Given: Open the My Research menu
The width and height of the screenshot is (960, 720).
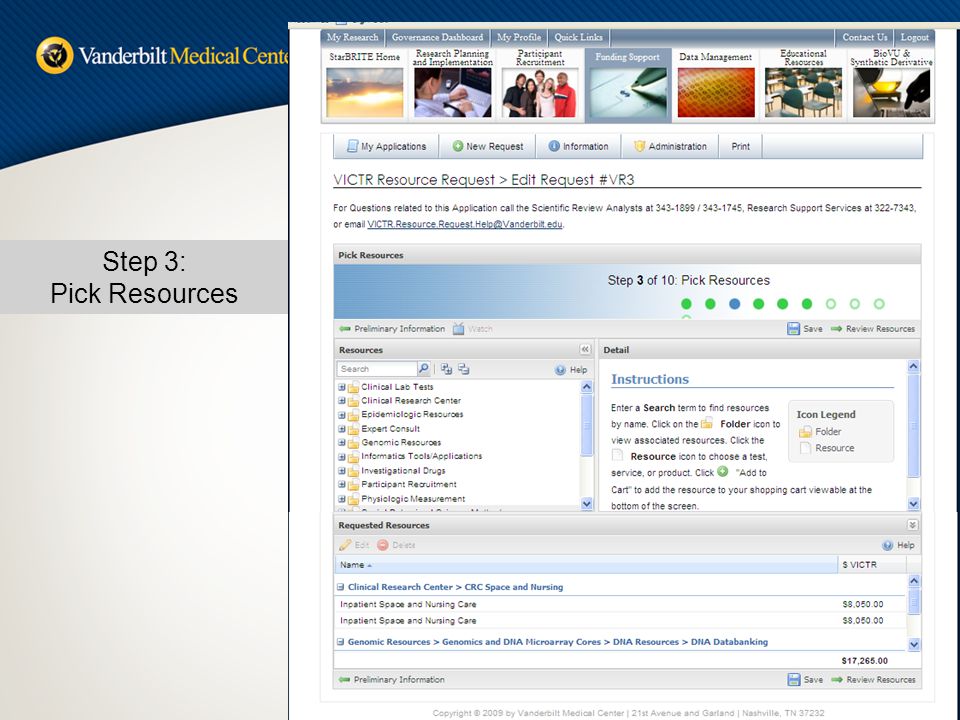Looking at the screenshot, I should tap(353, 37).
